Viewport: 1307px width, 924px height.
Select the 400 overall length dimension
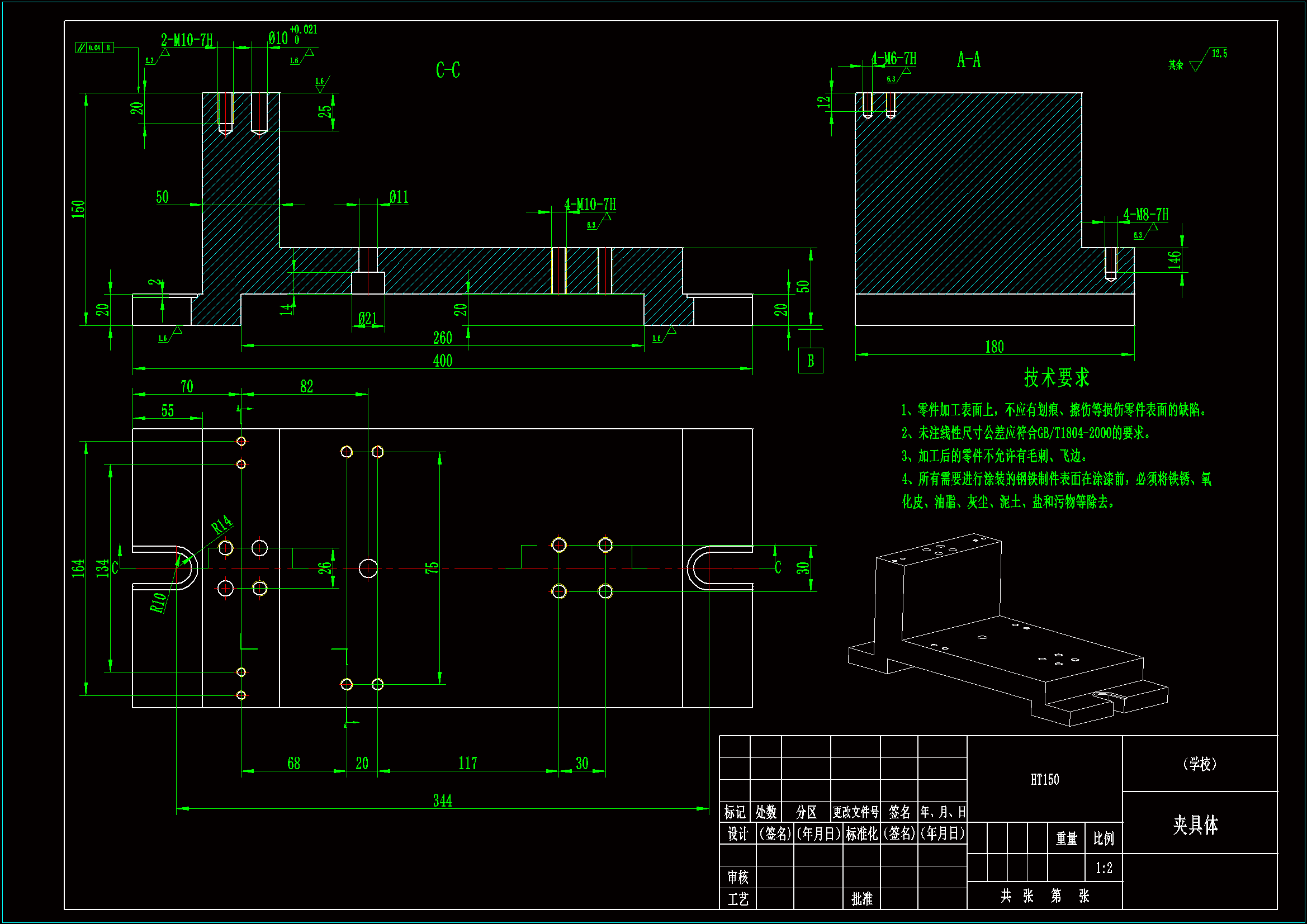[x=442, y=361]
